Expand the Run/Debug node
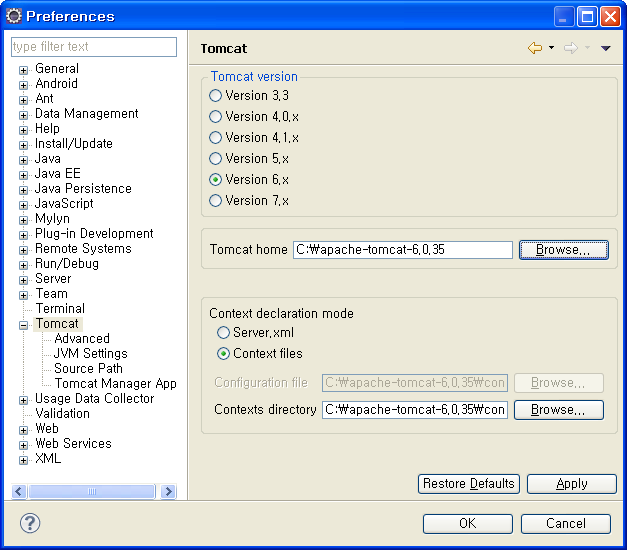The height and width of the screenshot is (550, 627). pos(24,265)
